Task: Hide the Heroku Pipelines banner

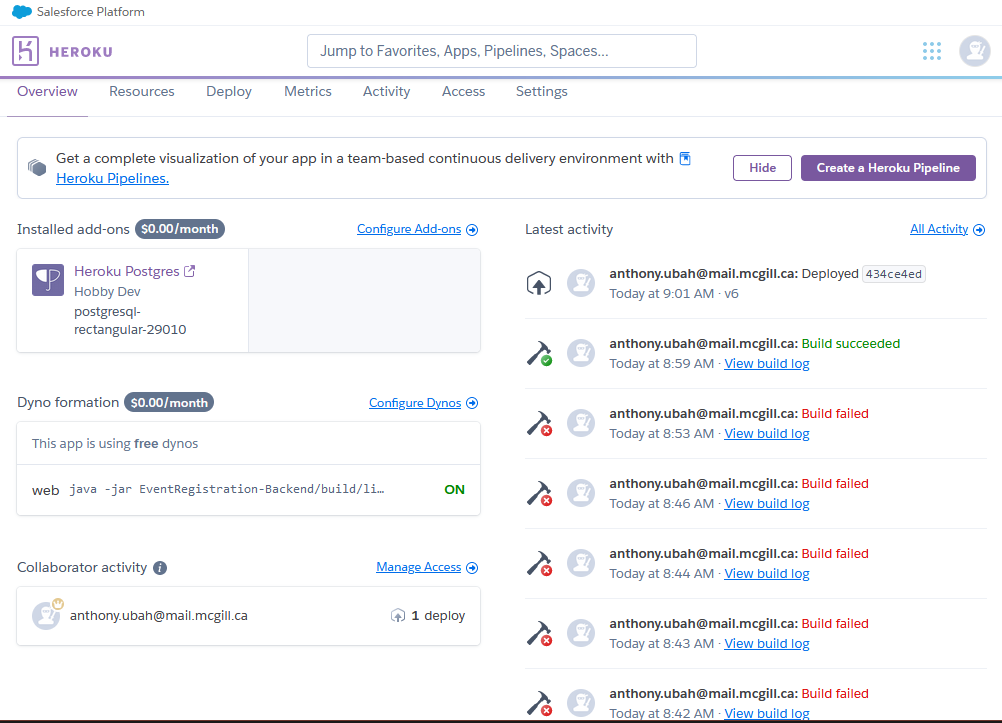Action: 762,168
